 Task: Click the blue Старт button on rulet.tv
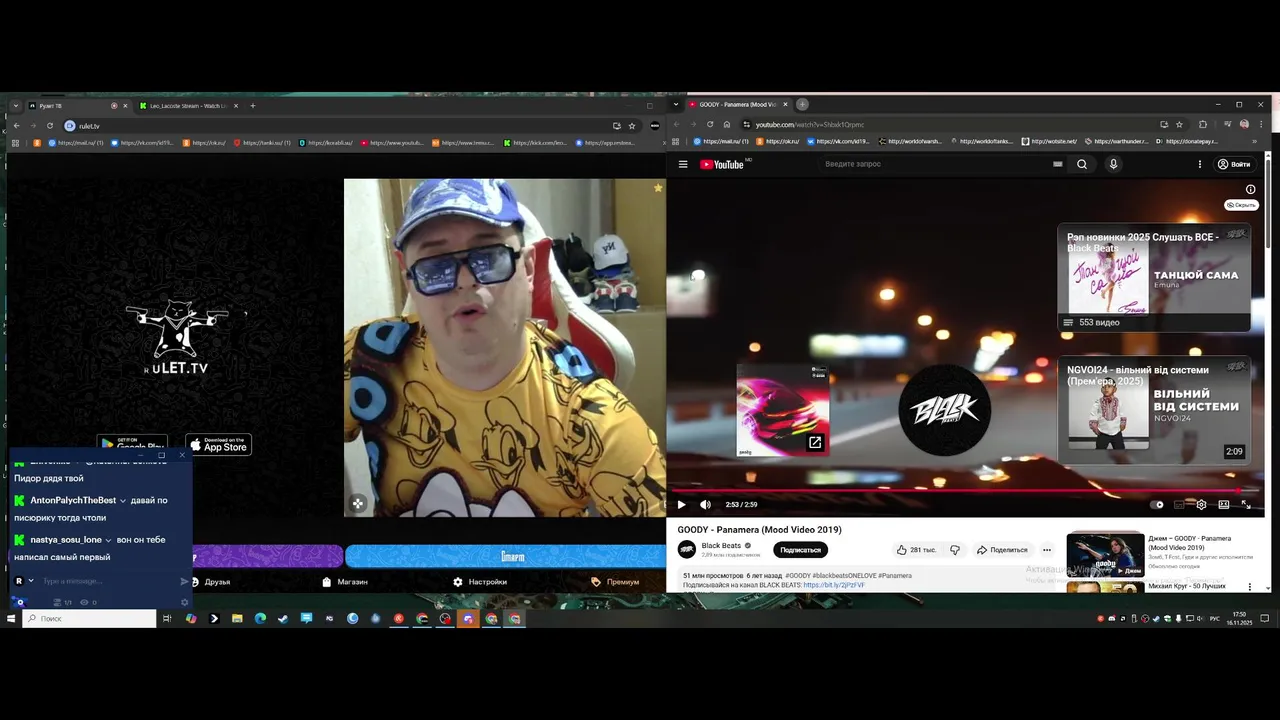click(x=505, y=557)
